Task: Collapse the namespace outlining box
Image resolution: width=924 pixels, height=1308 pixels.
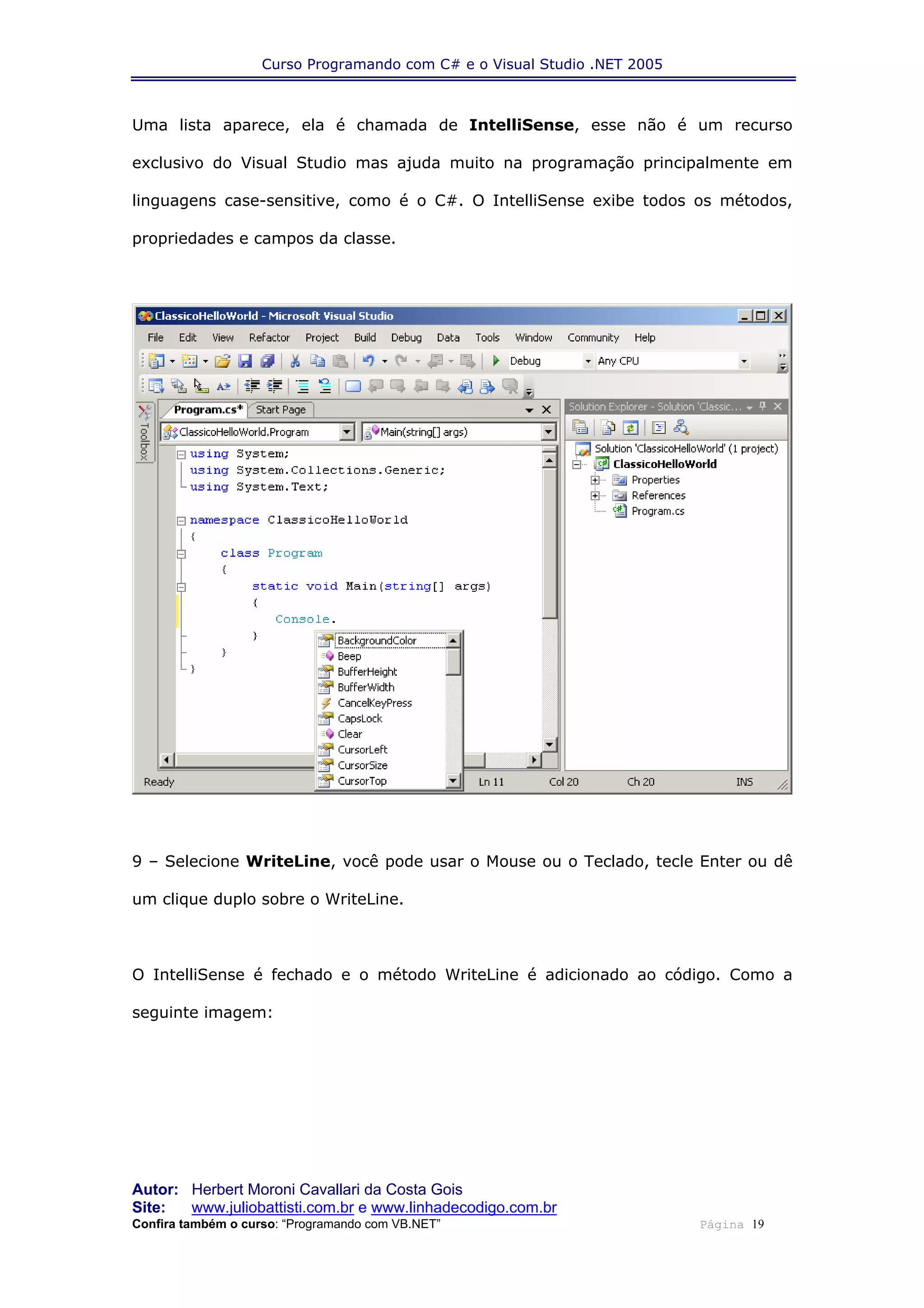Action: 181,521
